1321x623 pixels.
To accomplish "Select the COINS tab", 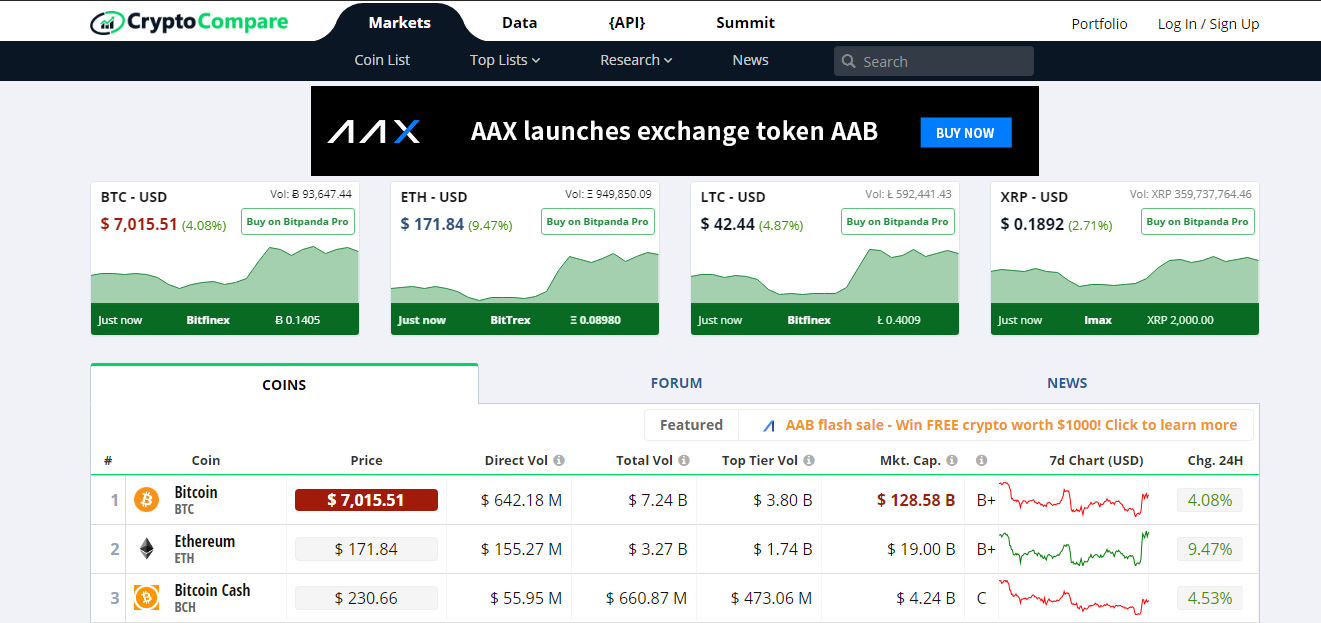I will (284, 384).
